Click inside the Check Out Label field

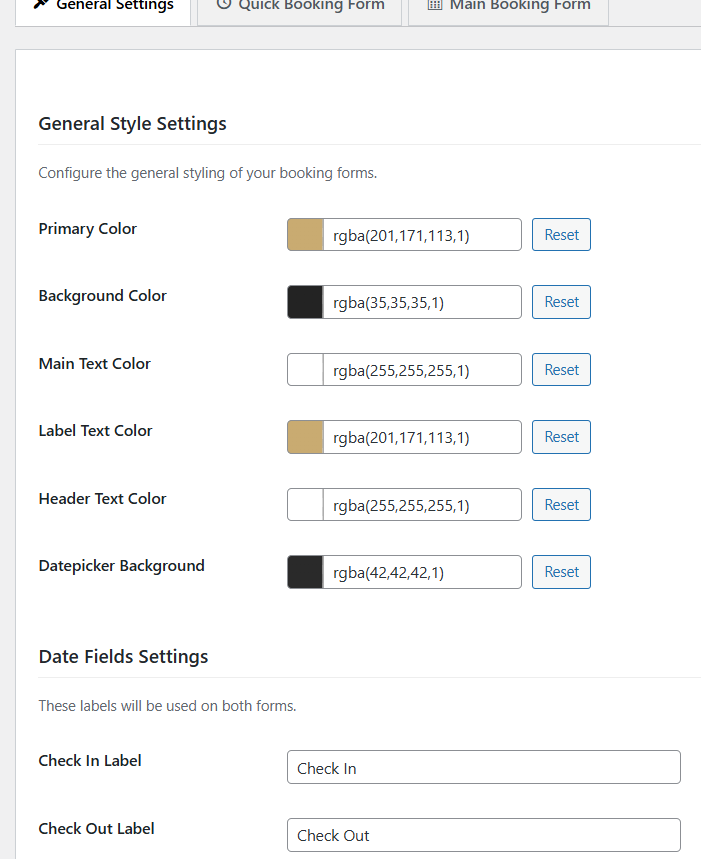(x=483, y=835)
